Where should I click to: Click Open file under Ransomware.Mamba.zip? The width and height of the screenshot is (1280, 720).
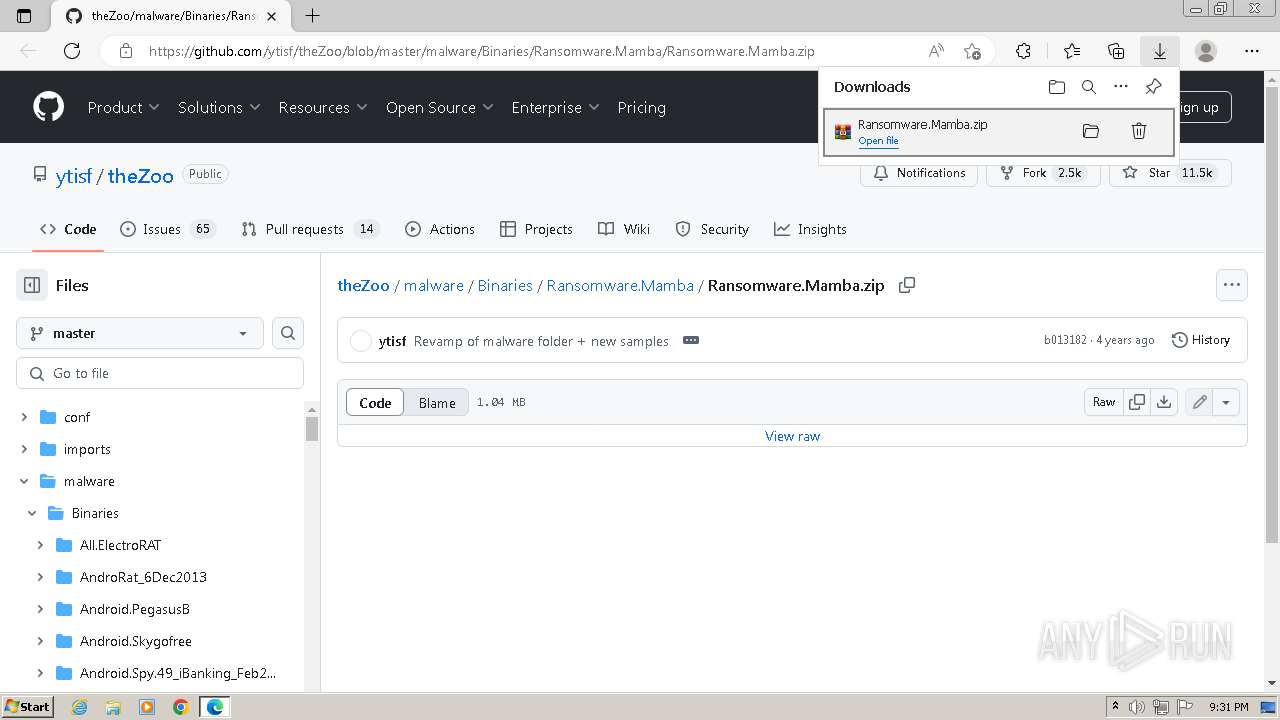pos(878,141)
